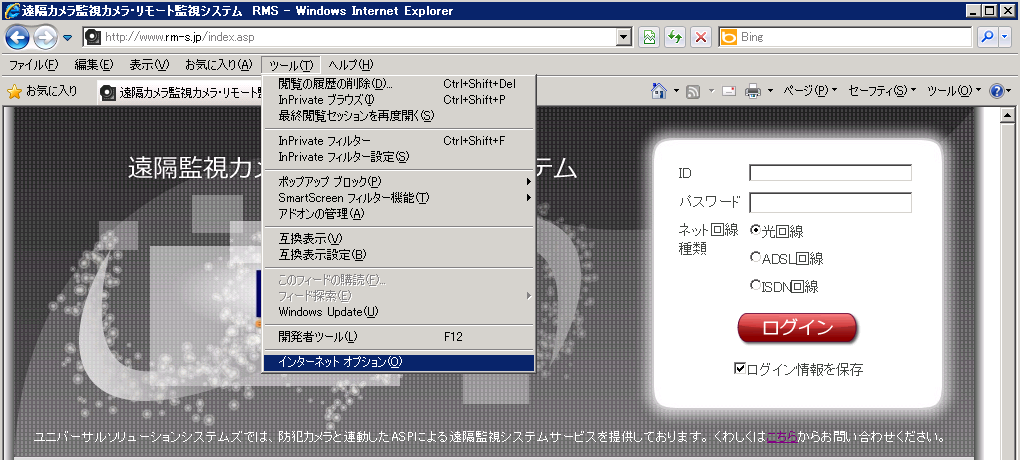Choose 開発者ツール(L) menu entry
Viewport: 1020px width, 460px height.
[398, 336]
